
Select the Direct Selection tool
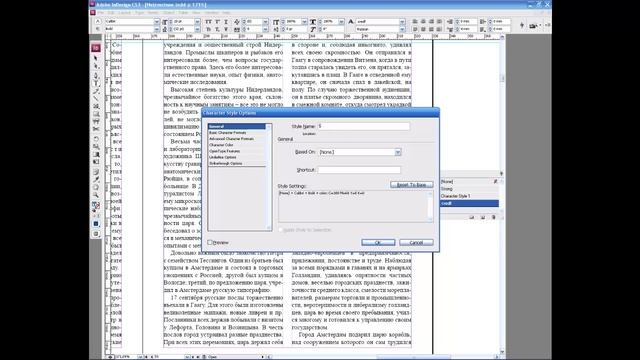(96, 67)
